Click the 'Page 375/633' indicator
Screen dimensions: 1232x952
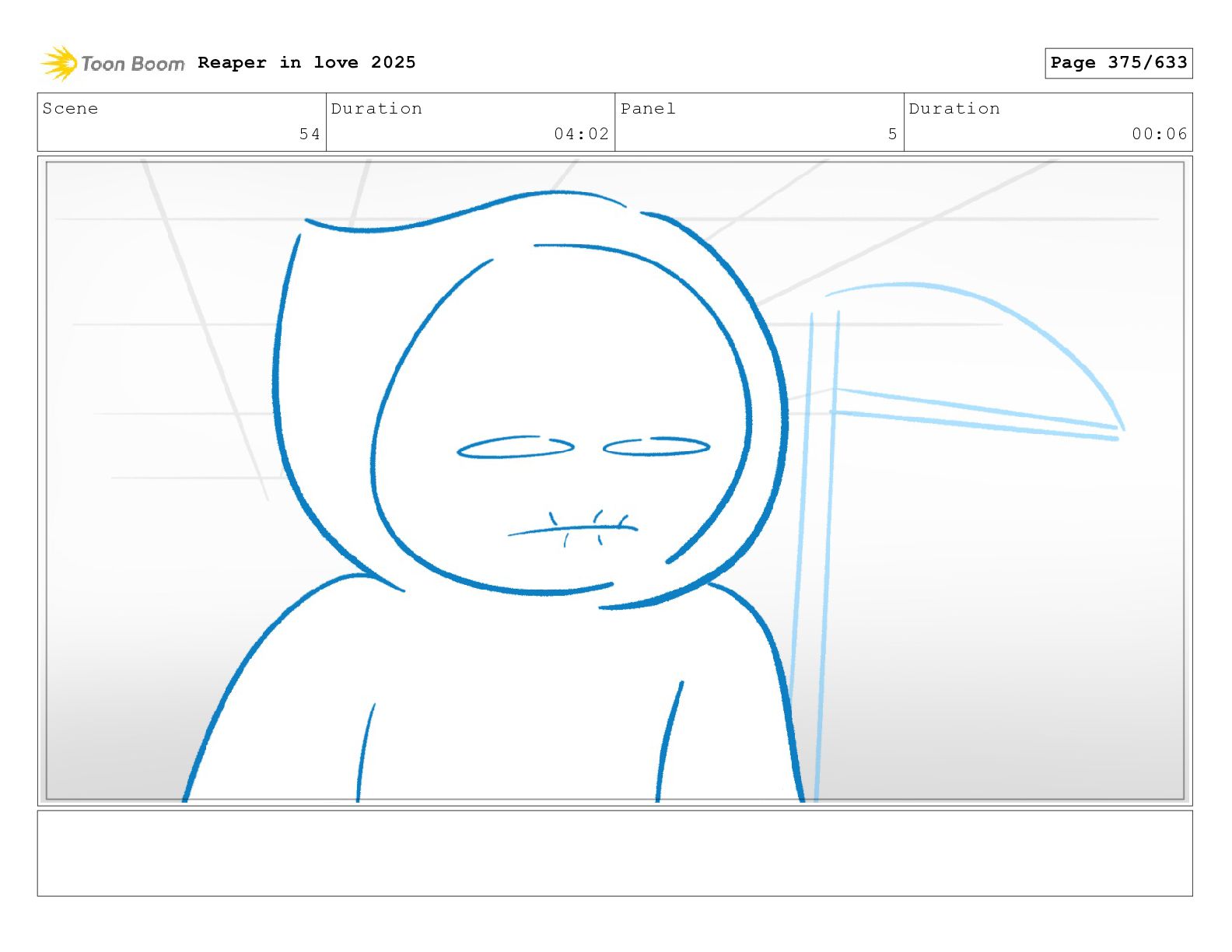1118,63
